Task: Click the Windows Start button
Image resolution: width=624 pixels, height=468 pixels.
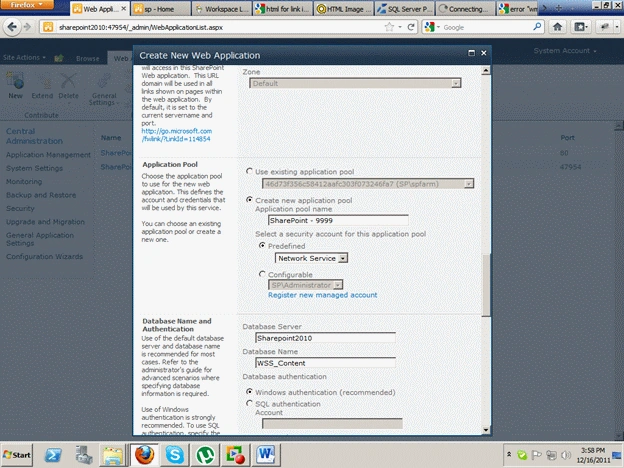Action: click(17, 455)
